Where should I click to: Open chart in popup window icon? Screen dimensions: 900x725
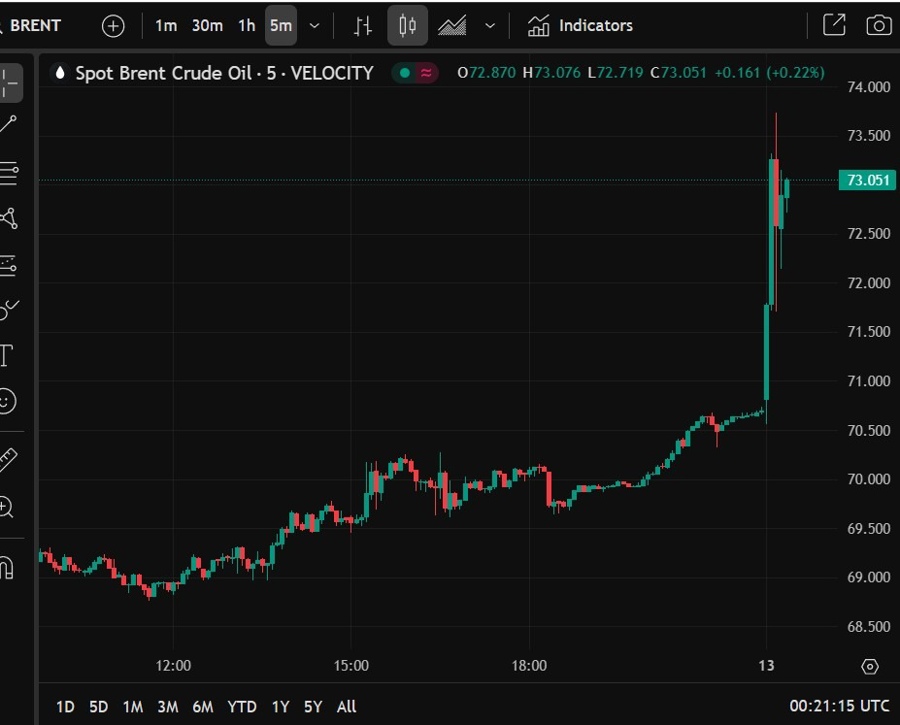tap(834, 25)
